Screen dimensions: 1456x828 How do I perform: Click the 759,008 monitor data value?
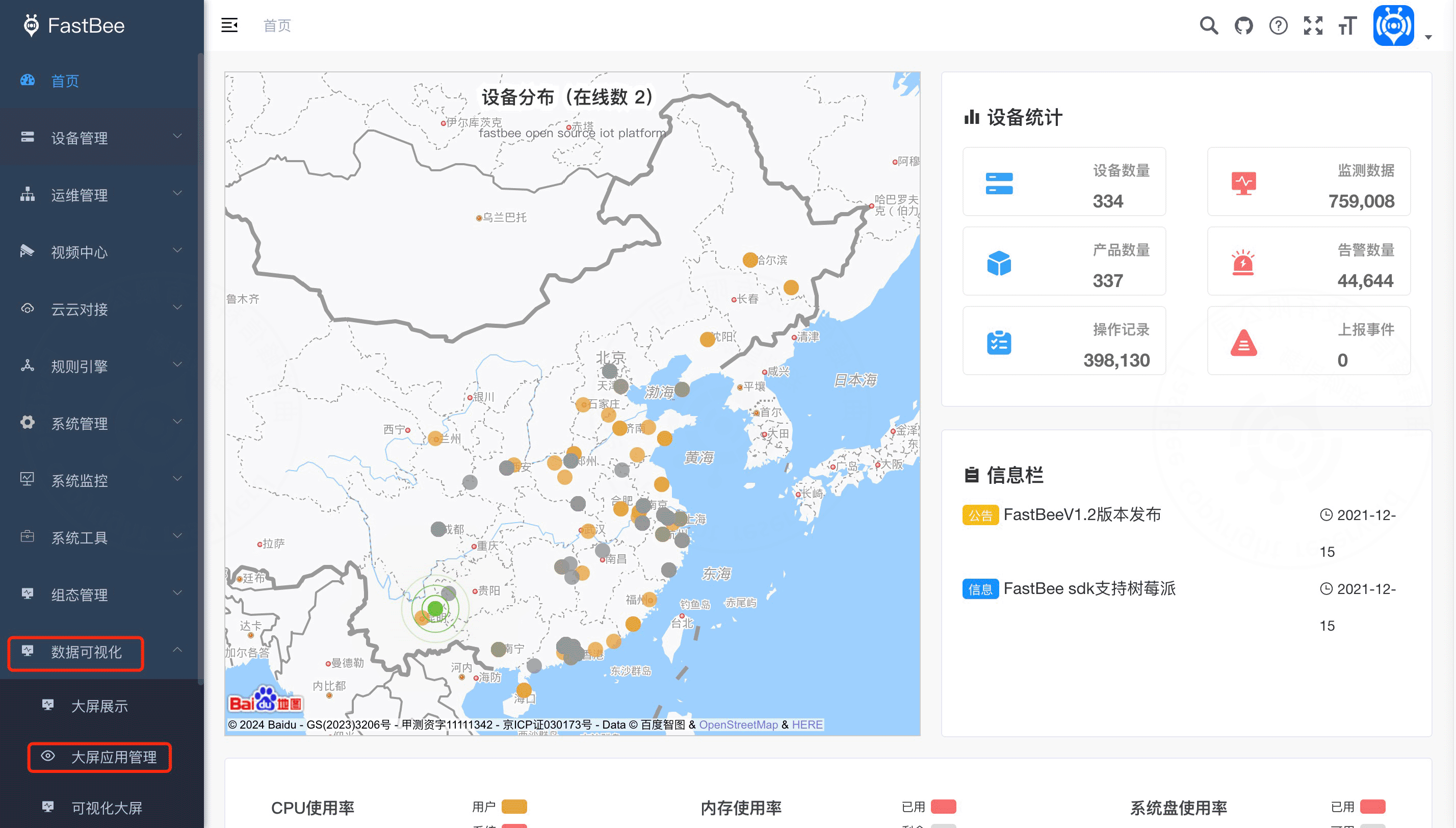coord(1361,201)
